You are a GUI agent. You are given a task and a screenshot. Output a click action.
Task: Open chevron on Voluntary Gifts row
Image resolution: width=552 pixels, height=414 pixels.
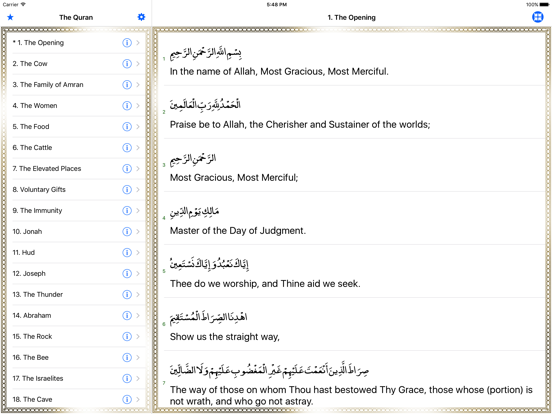138,189
